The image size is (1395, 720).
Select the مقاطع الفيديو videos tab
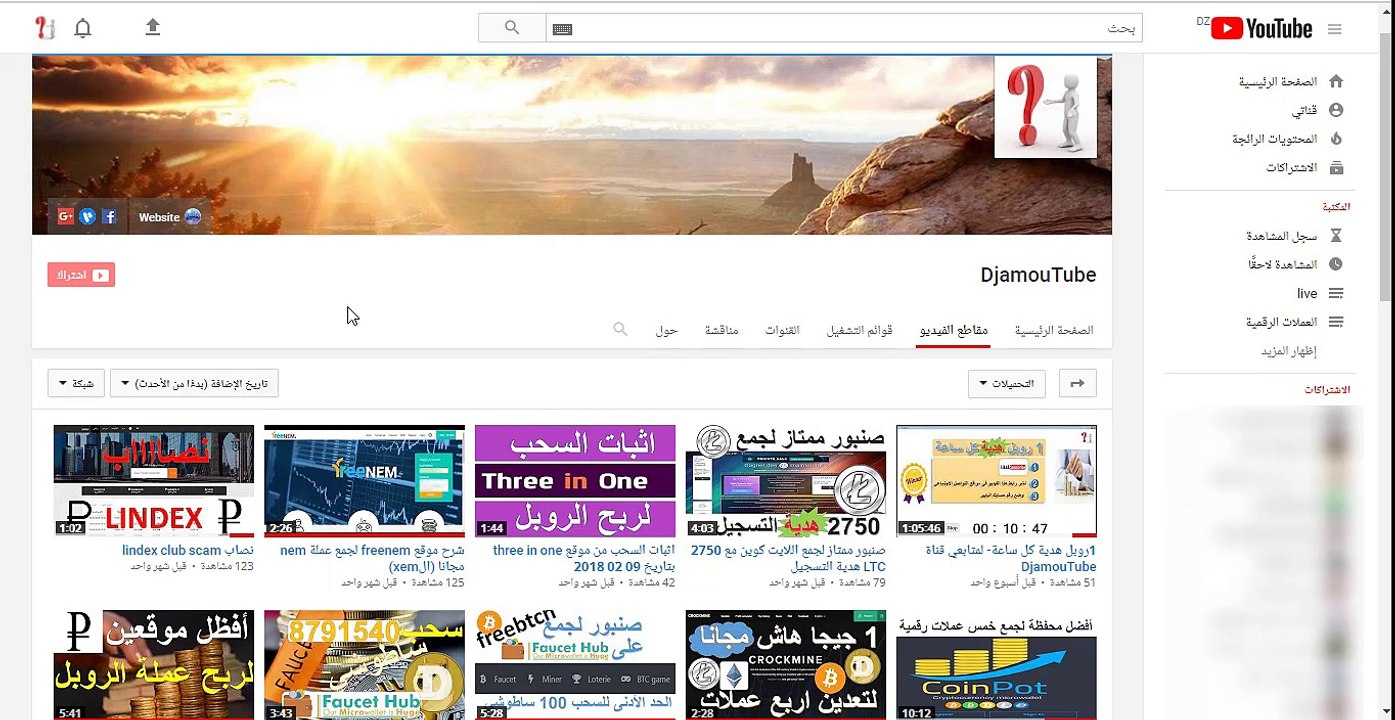(x=954, y=330)
